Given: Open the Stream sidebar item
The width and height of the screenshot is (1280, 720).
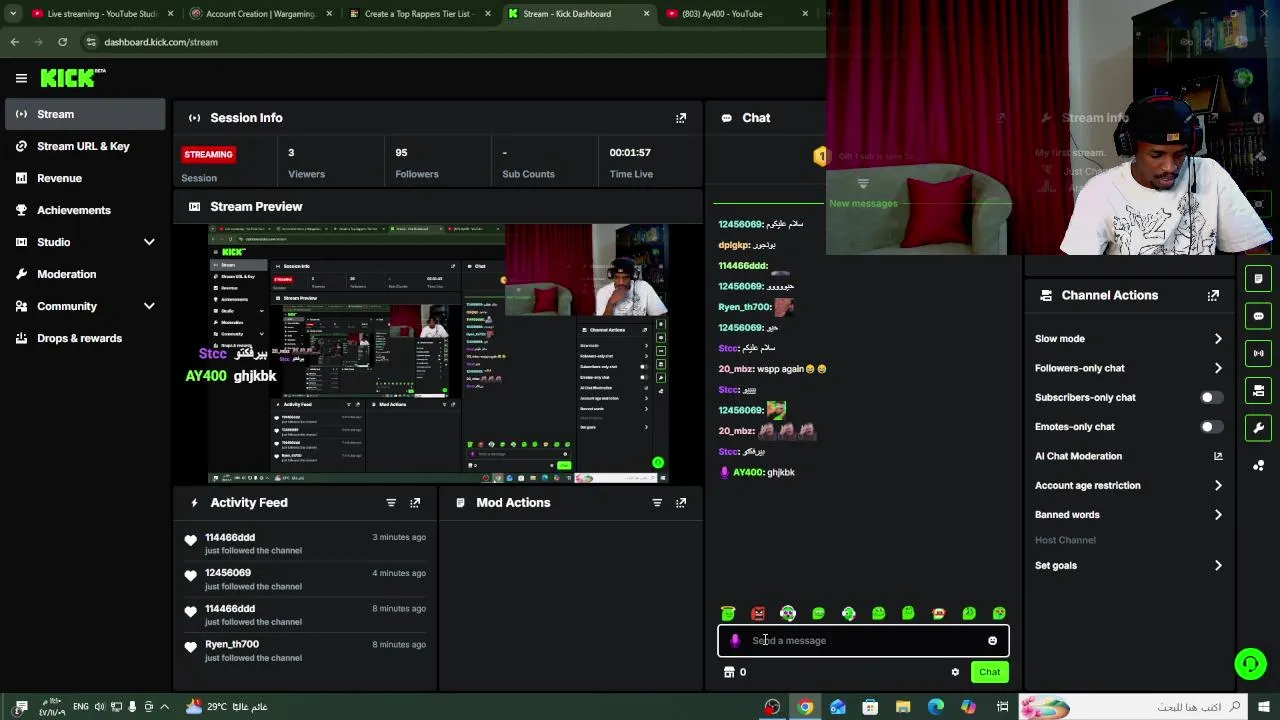Looking at the screenshot, I should click(85, 114).
